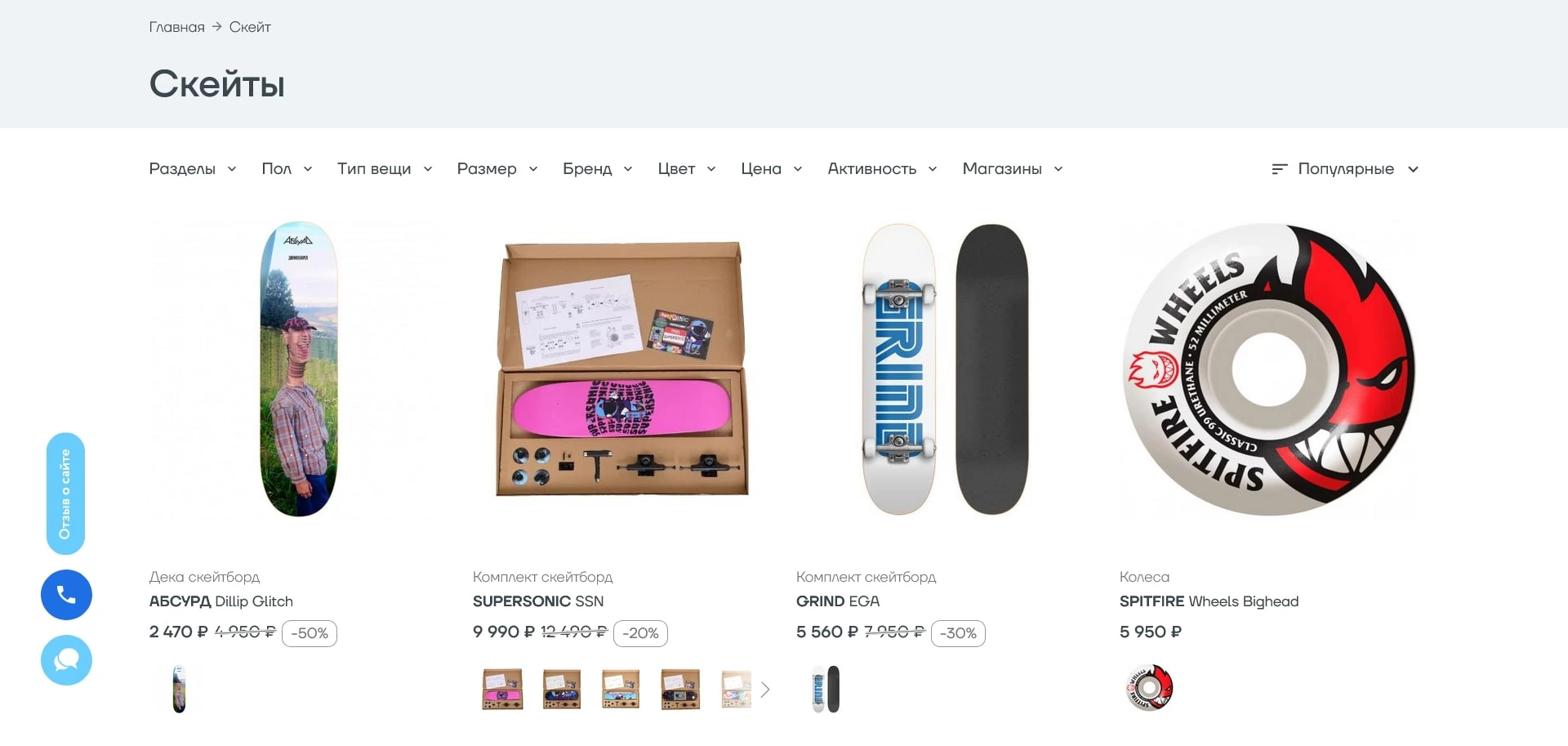The image size is (1568, 746).
Task: Open the GRIND EGA skateboard main image
Action: [x=945, y=369]
